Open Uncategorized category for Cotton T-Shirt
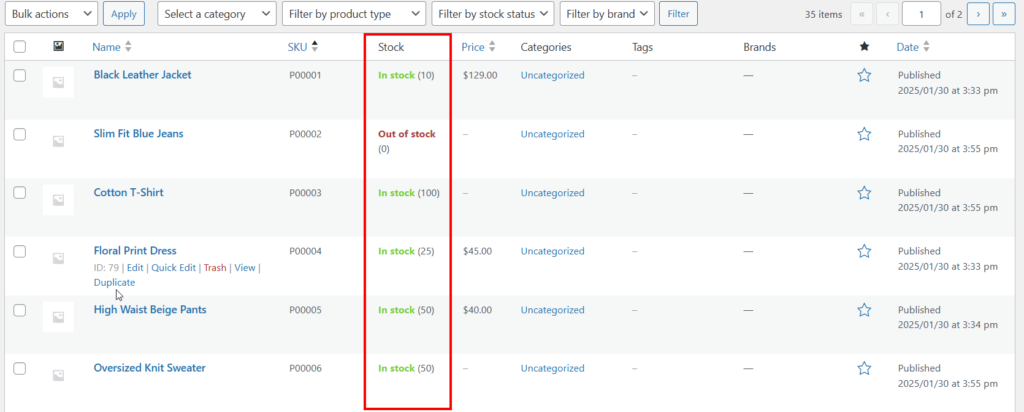Viewport: 1024px width, 412px height. click(x=552, y=193)
